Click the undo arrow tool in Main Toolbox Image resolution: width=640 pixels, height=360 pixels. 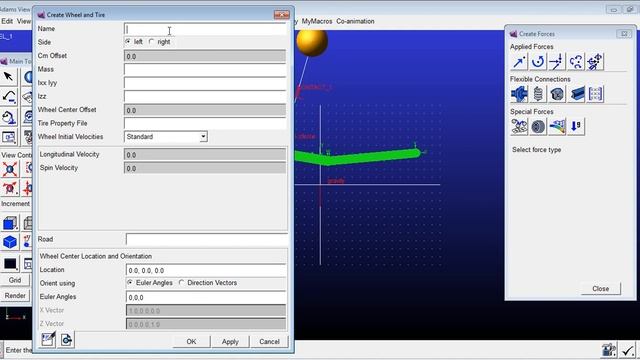click(x=9, y=97)
